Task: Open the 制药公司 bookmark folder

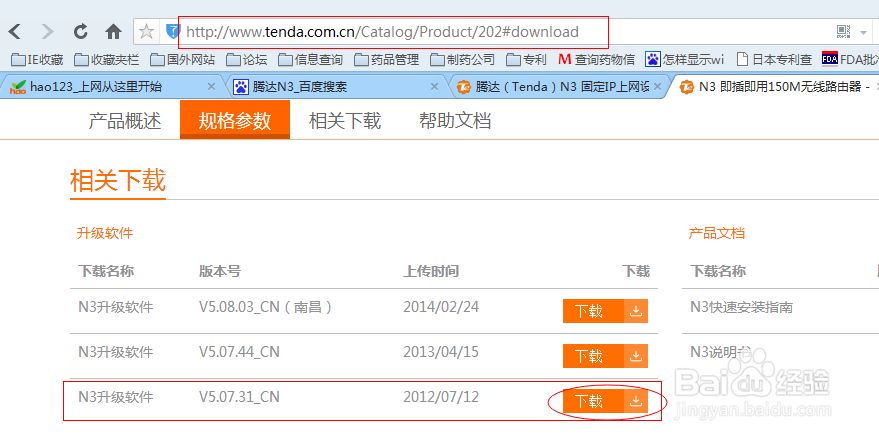Action: click(462, 59)
